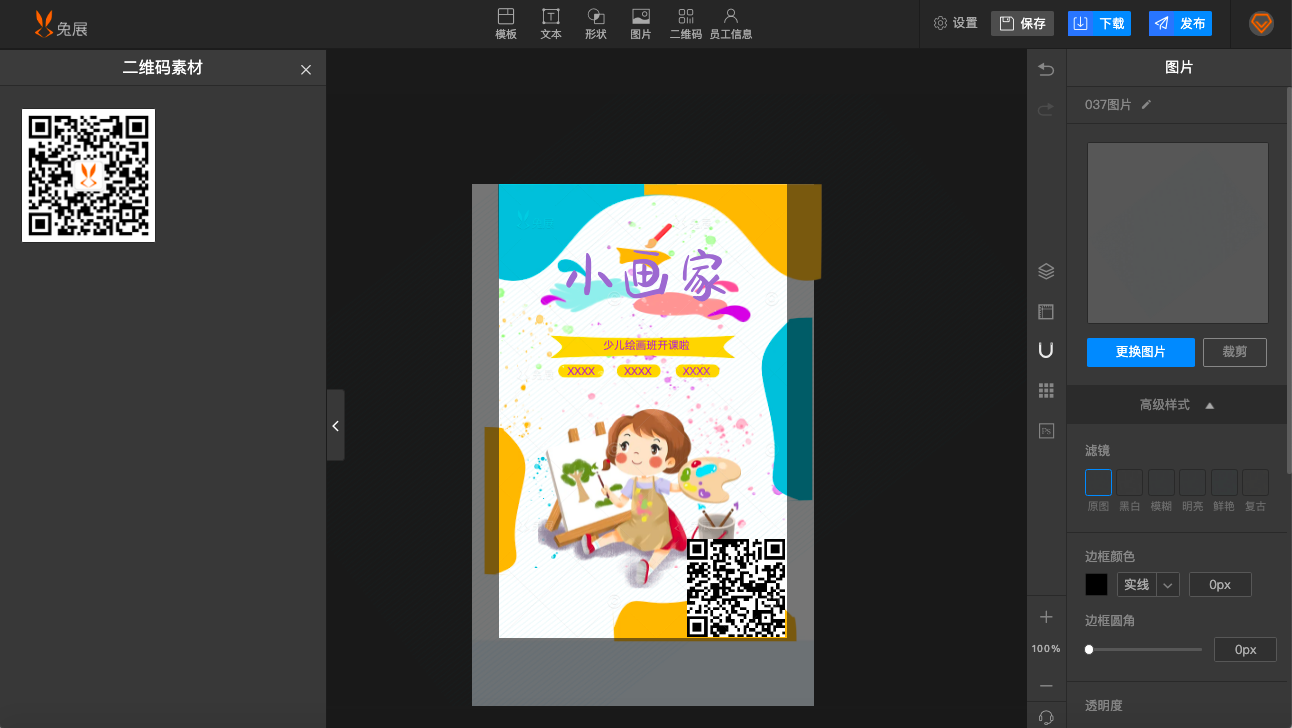Select the 文本 text tool

(551, 24)
